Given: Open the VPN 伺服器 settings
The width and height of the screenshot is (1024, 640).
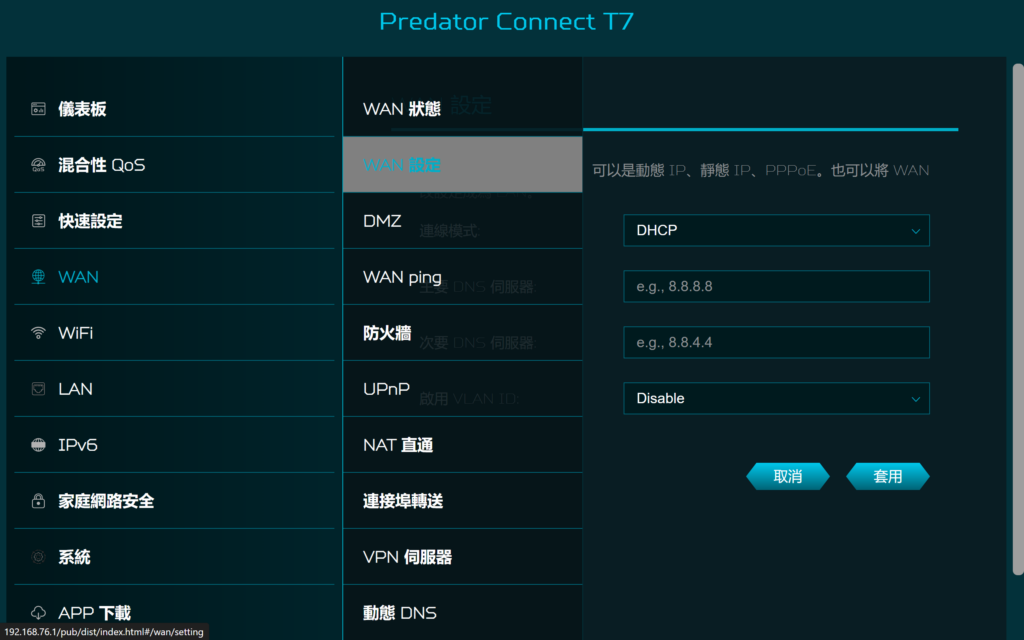Looking at the screenshot, I should click(462, 557).
